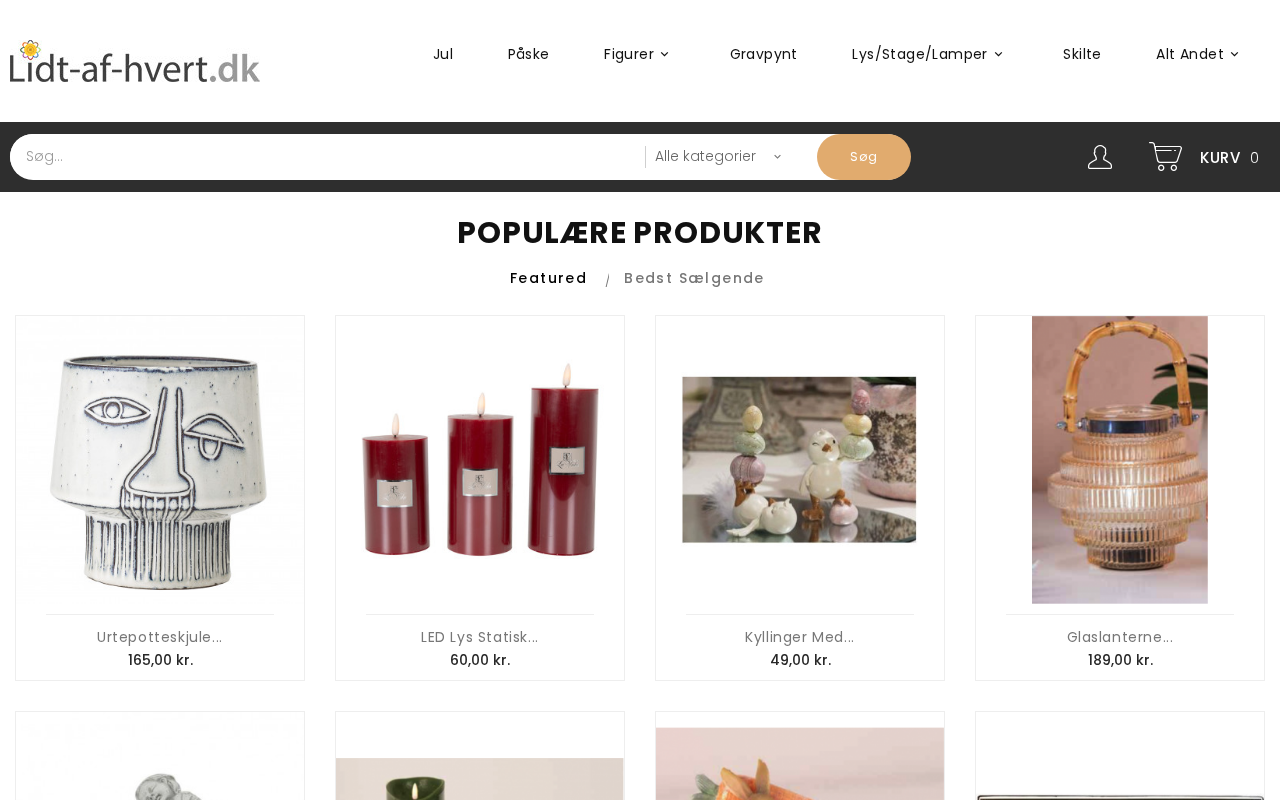The image size is (1280, 800).
Task: Open the Alle kategorier dropdown
Action: tap(718, 156)
